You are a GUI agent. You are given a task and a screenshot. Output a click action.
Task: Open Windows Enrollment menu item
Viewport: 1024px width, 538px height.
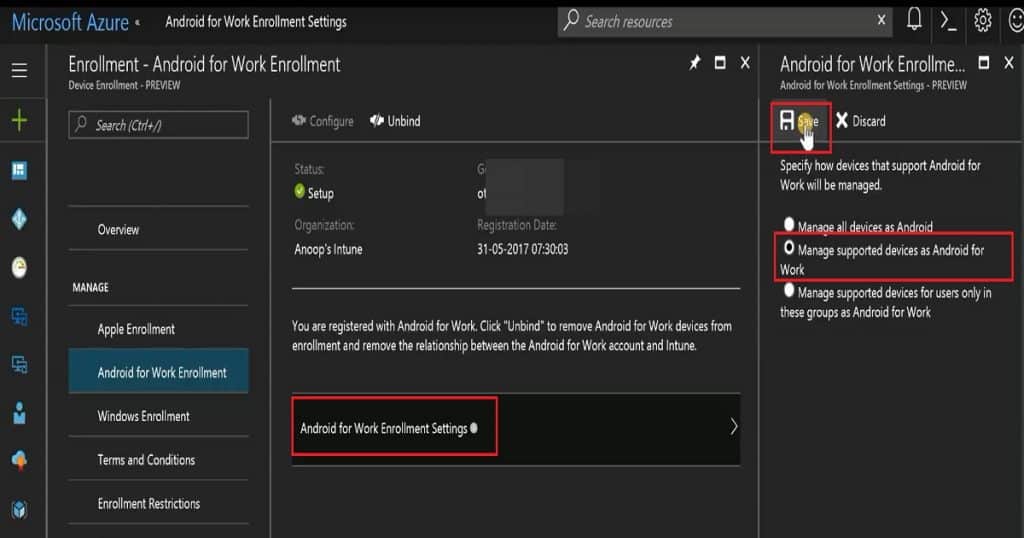pyautogui.click(x=143, y=416)
